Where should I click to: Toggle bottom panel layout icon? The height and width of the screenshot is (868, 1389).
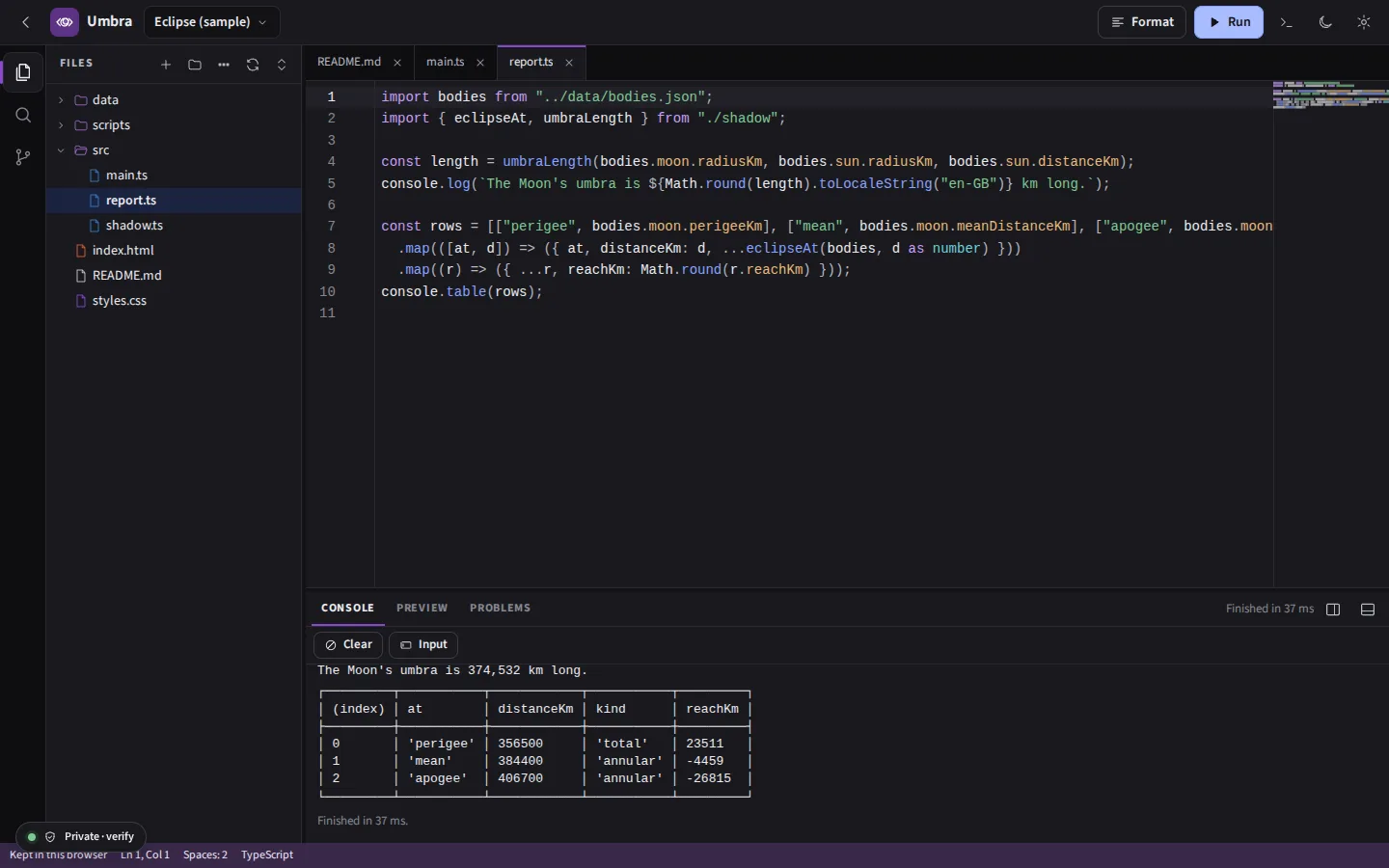[1368, 610]
